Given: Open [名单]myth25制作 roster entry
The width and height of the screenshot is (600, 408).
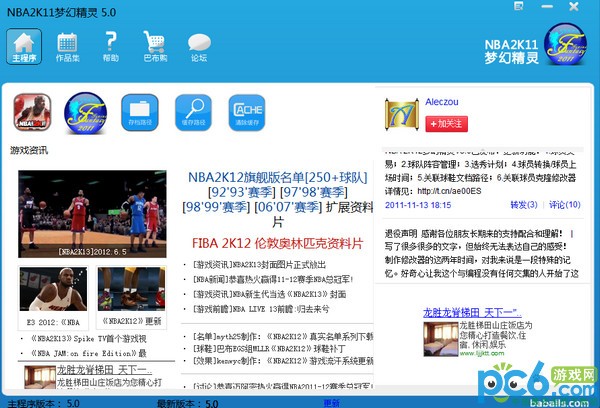Looking at the screenshot, I should (283, 337).
